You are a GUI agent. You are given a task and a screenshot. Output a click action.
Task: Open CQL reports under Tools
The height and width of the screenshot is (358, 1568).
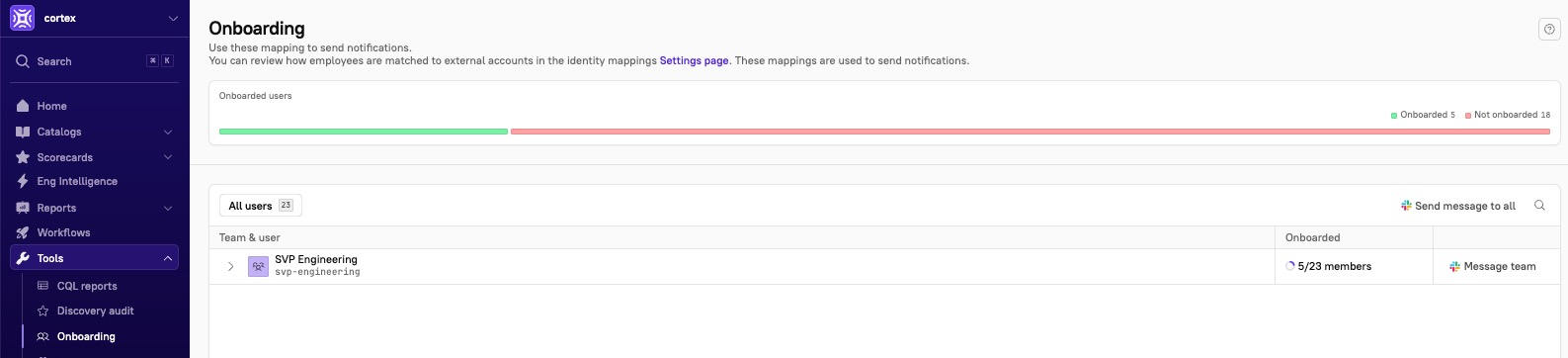tap(87, 286)
